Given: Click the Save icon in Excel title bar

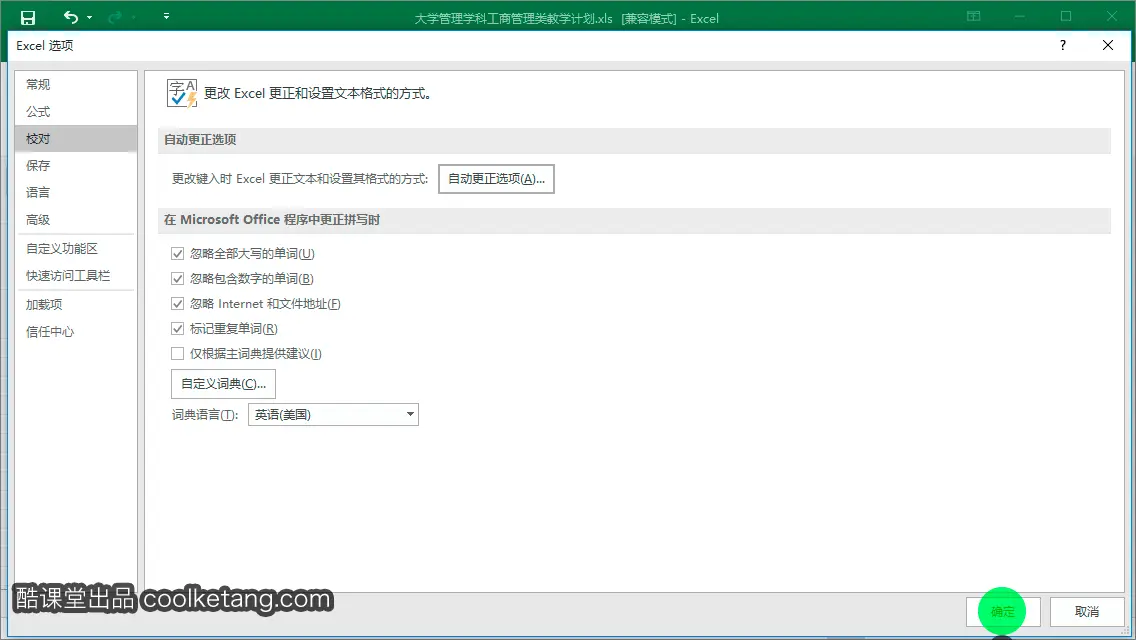Looking at the screenshot, I should [x=28, y=17].
